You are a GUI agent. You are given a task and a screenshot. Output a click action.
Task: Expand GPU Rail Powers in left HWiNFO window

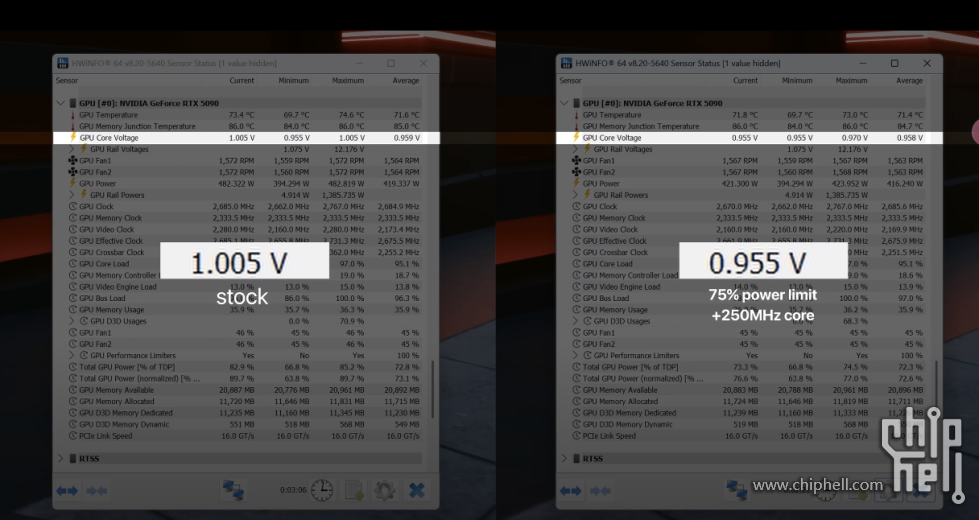point(72,195)
